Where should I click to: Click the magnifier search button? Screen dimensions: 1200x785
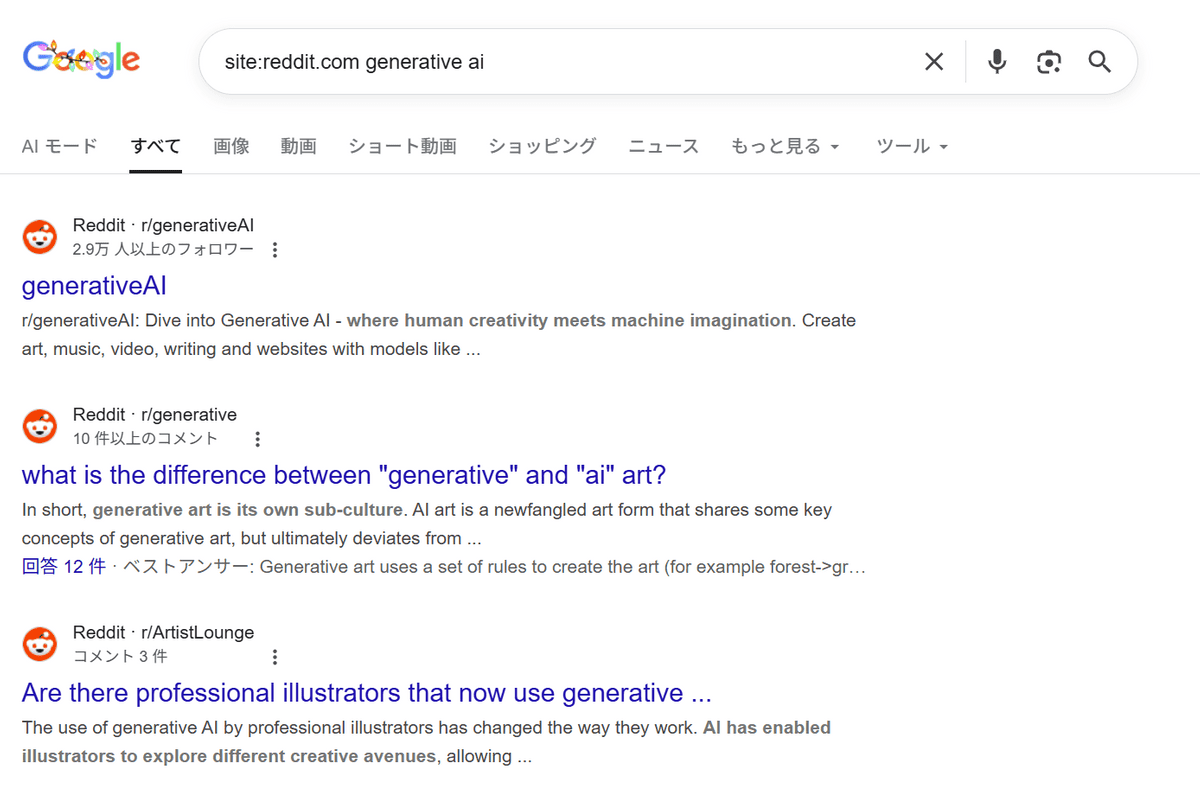[1099, 62]
